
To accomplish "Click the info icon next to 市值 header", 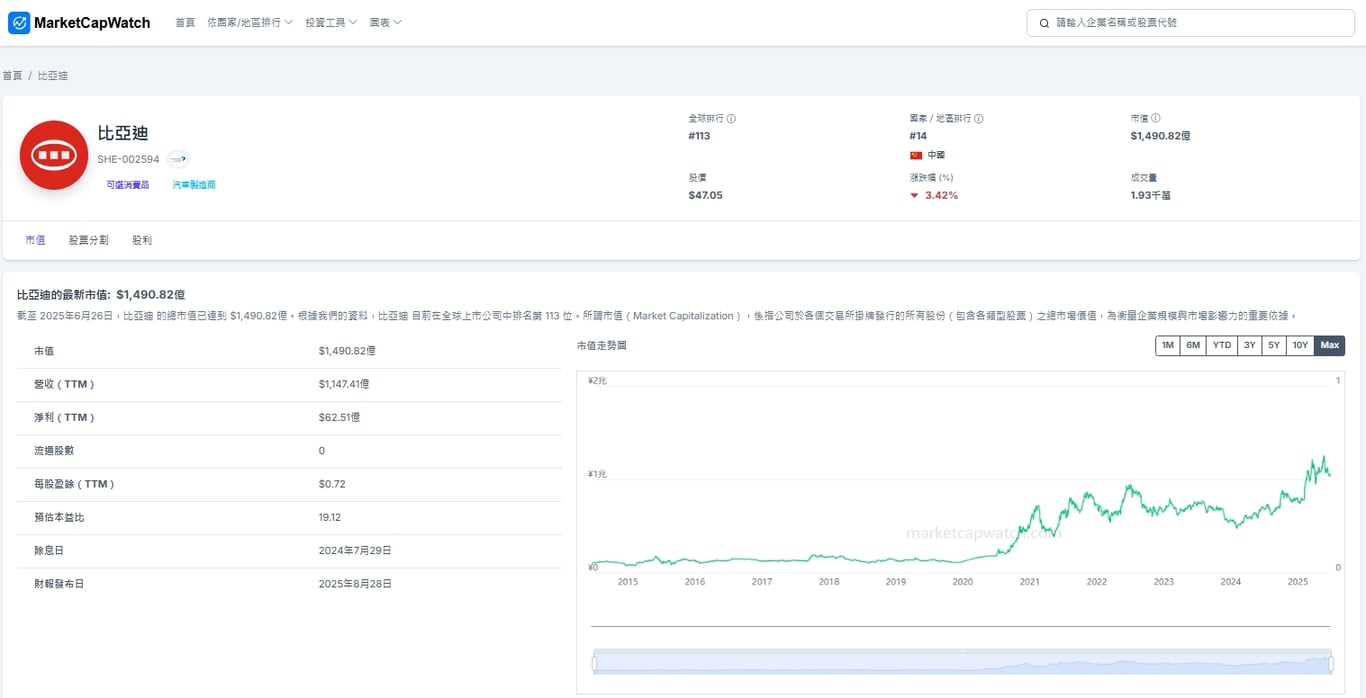I will [1155, 118].
